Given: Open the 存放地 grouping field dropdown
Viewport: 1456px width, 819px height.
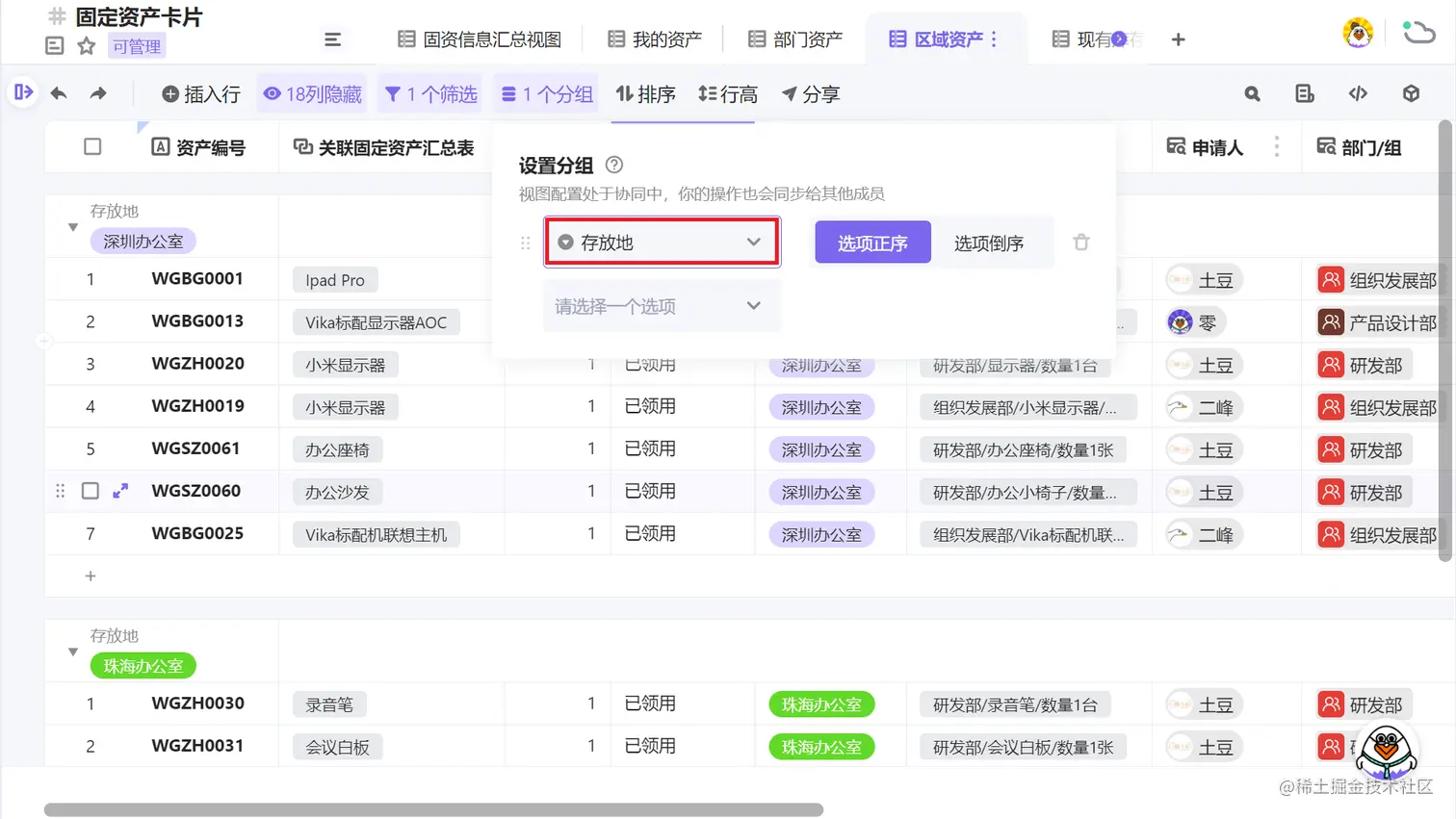Looking at the screenshot, I should 662,242.
